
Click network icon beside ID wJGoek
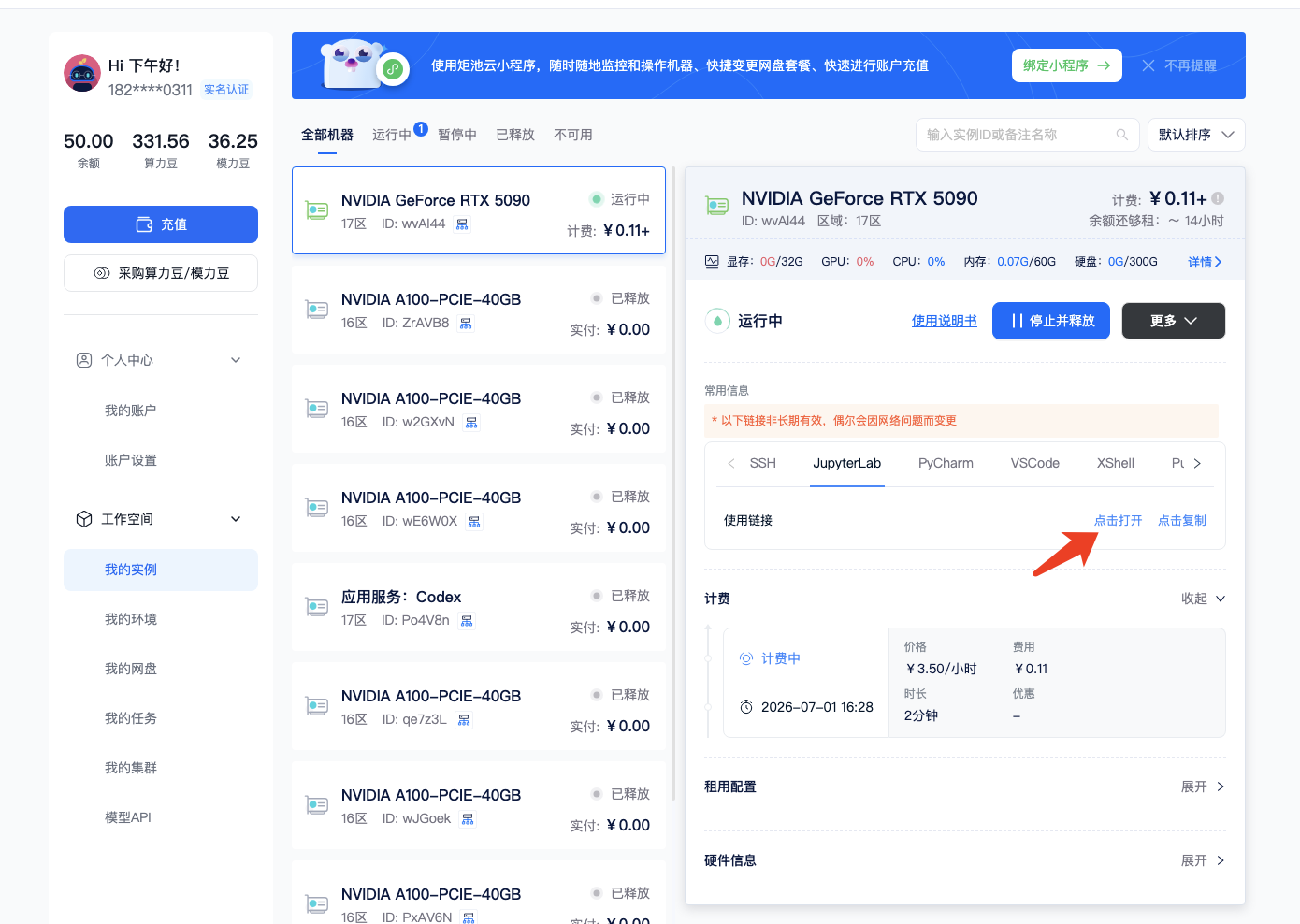(x=468, y=819)
